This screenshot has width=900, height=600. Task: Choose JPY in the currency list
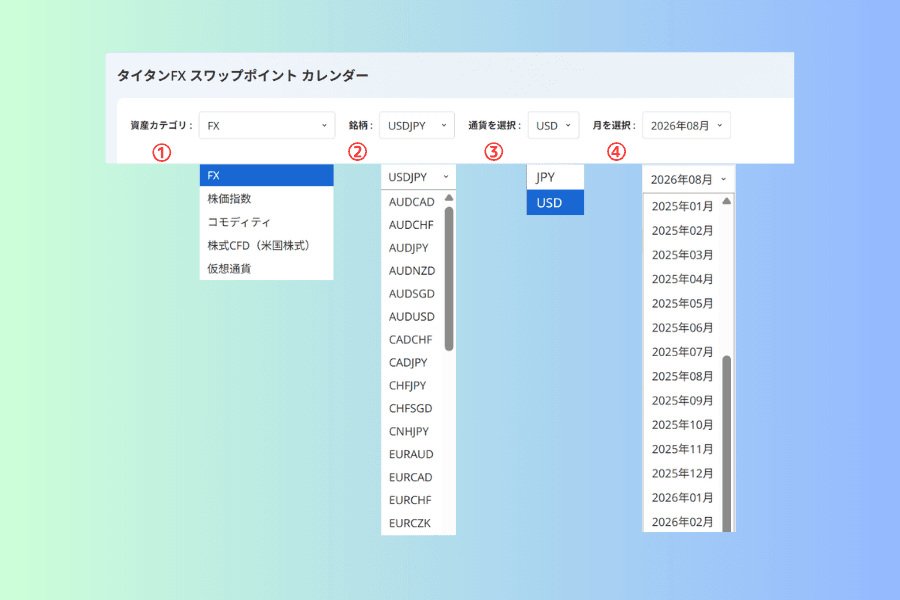tap(555, 177)
